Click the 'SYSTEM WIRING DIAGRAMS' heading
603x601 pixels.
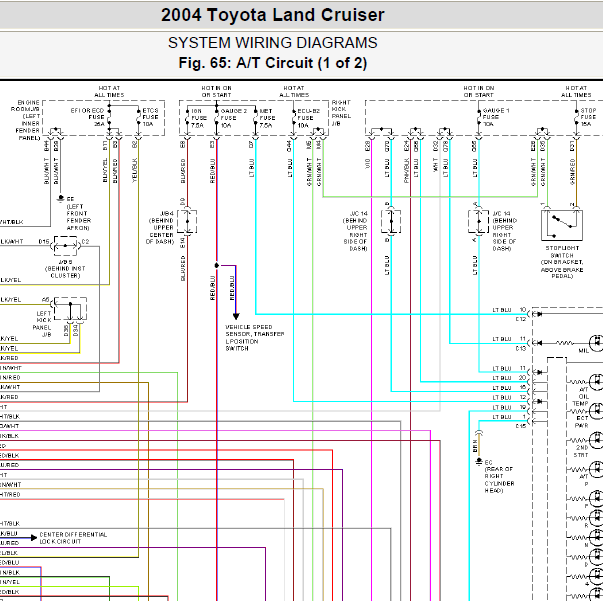[x=273, y=43]
